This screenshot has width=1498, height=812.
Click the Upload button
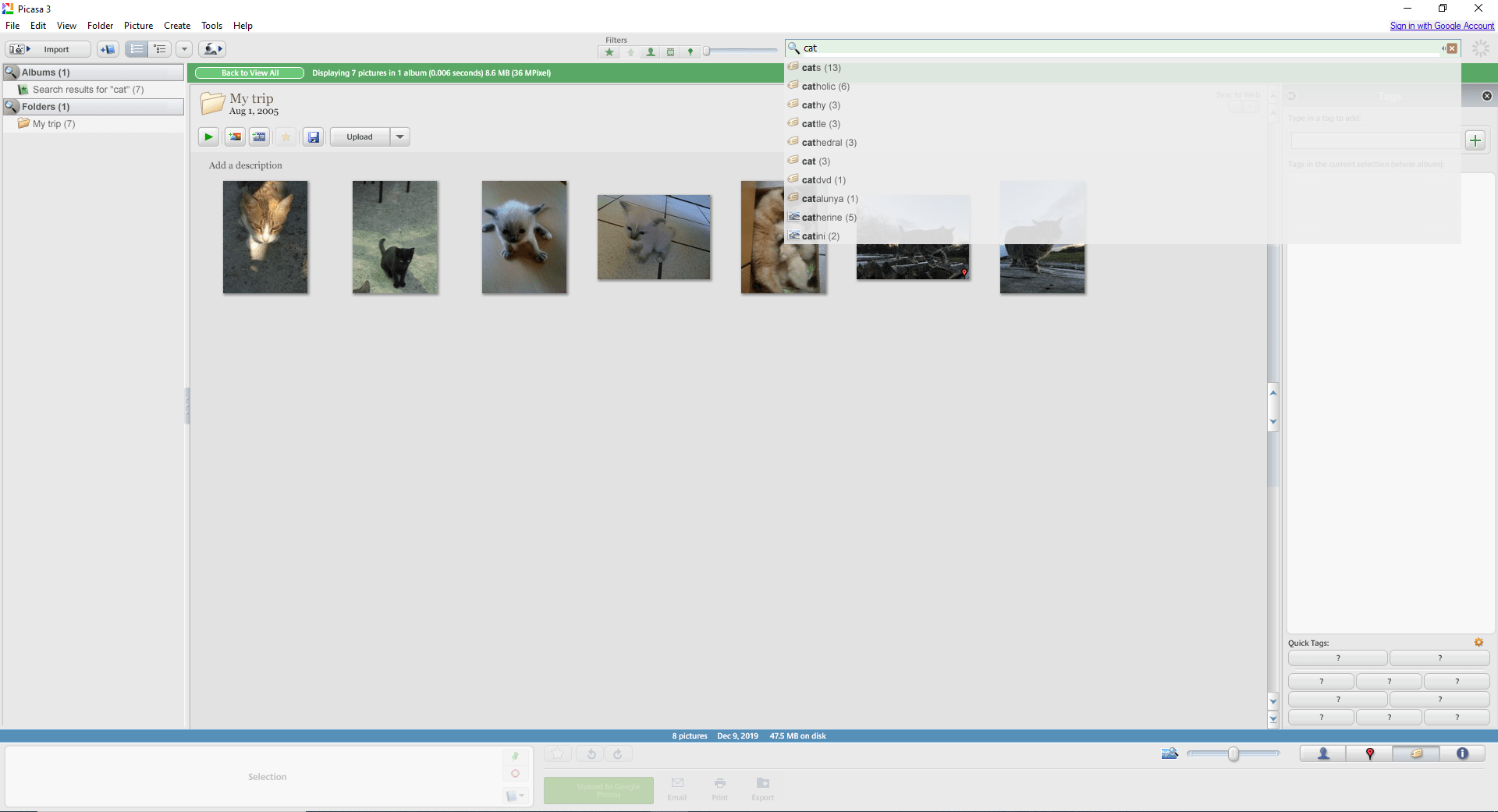(x=360, y=137)
